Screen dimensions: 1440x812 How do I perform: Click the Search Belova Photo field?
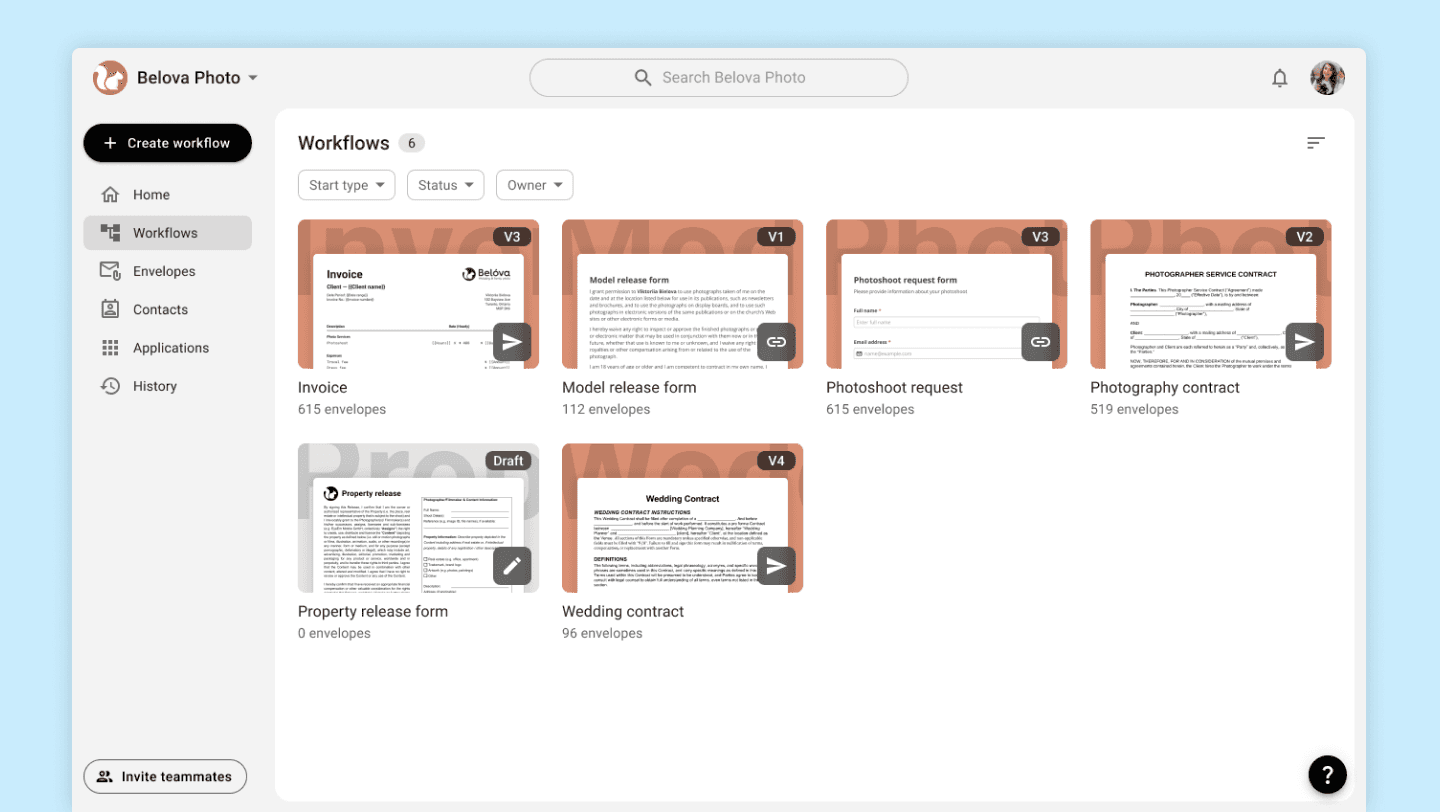click(x=719, y=78)
